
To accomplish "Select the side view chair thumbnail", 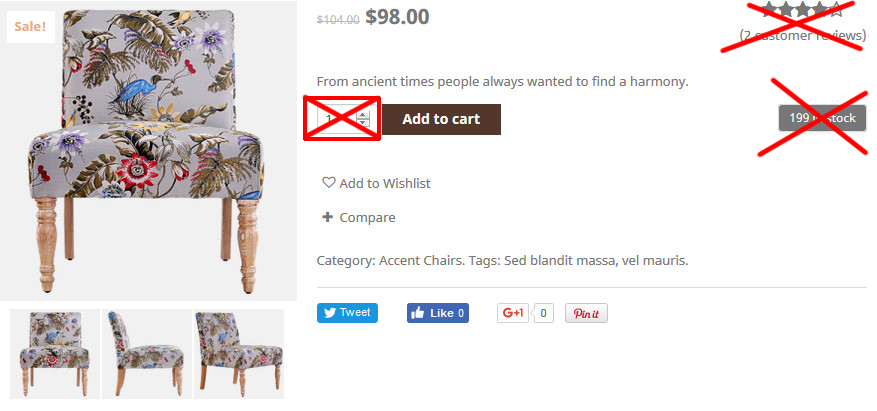I will [147, 354].
